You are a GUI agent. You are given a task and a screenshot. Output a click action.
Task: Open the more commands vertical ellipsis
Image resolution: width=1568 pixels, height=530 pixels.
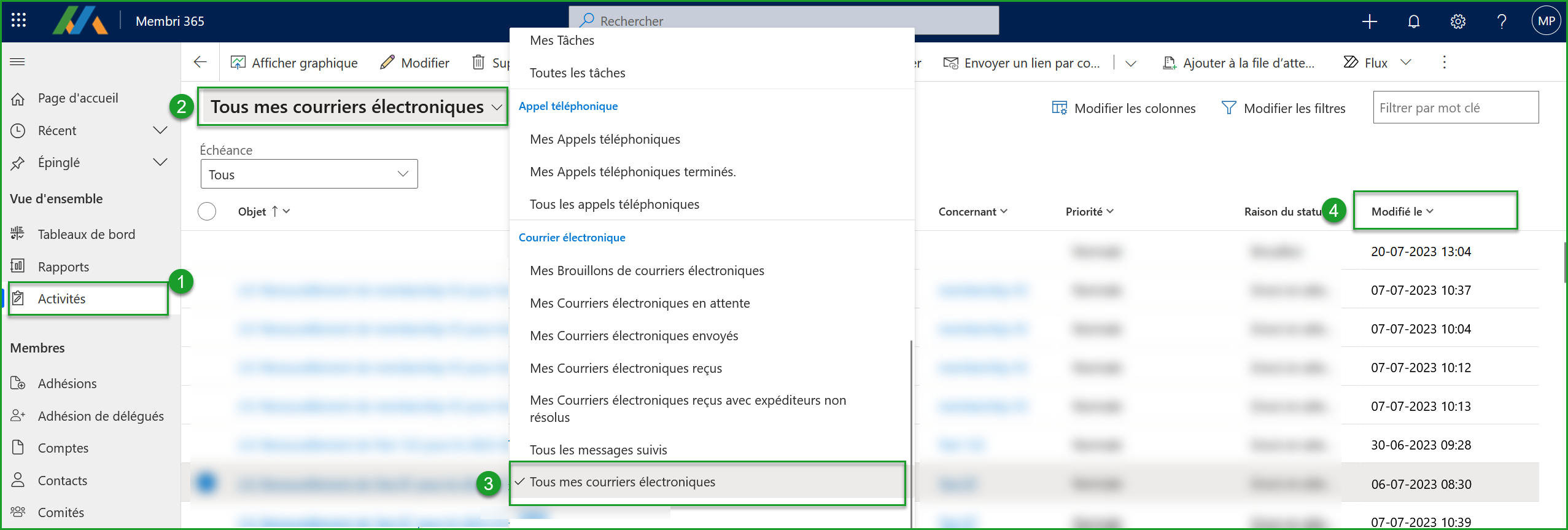click(1444, 62)
